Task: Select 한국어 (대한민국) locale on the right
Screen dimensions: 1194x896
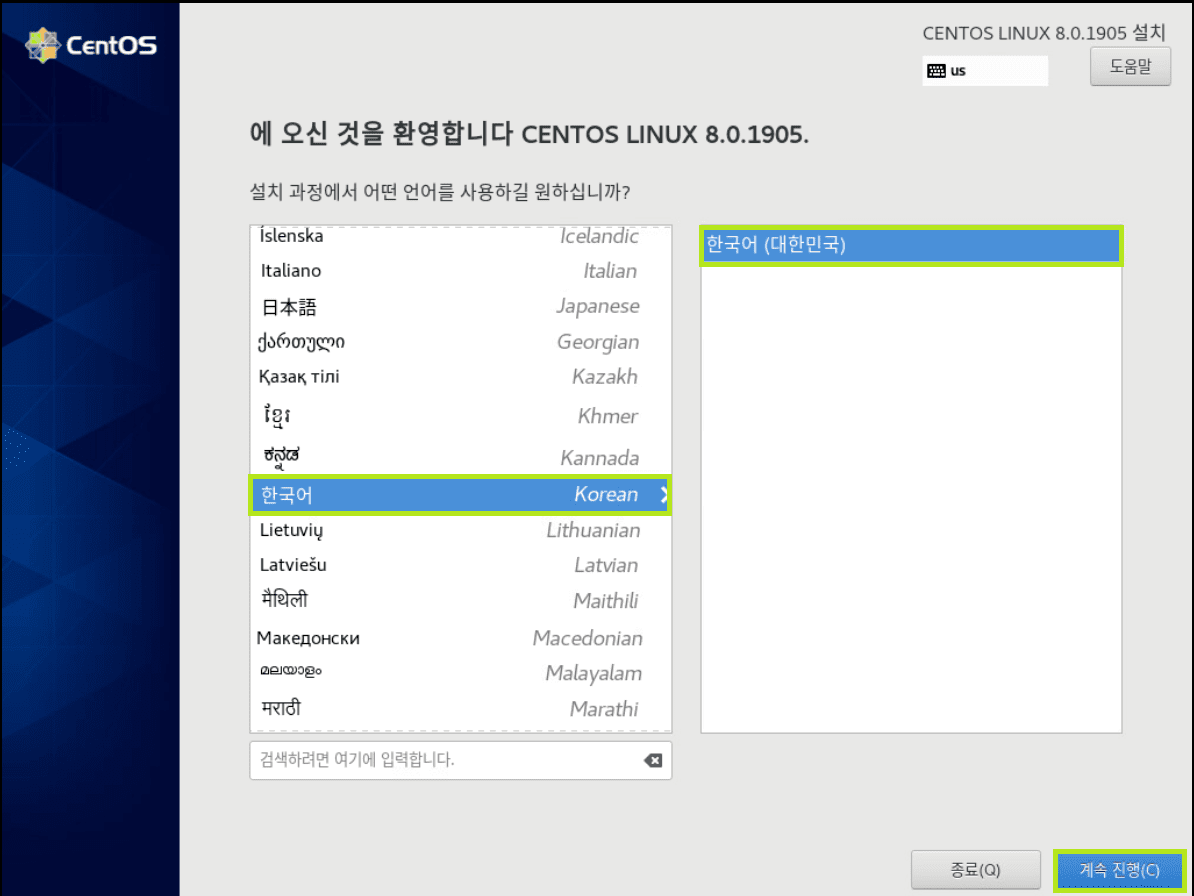Action: pyautogui.click(x=910, y=245)
